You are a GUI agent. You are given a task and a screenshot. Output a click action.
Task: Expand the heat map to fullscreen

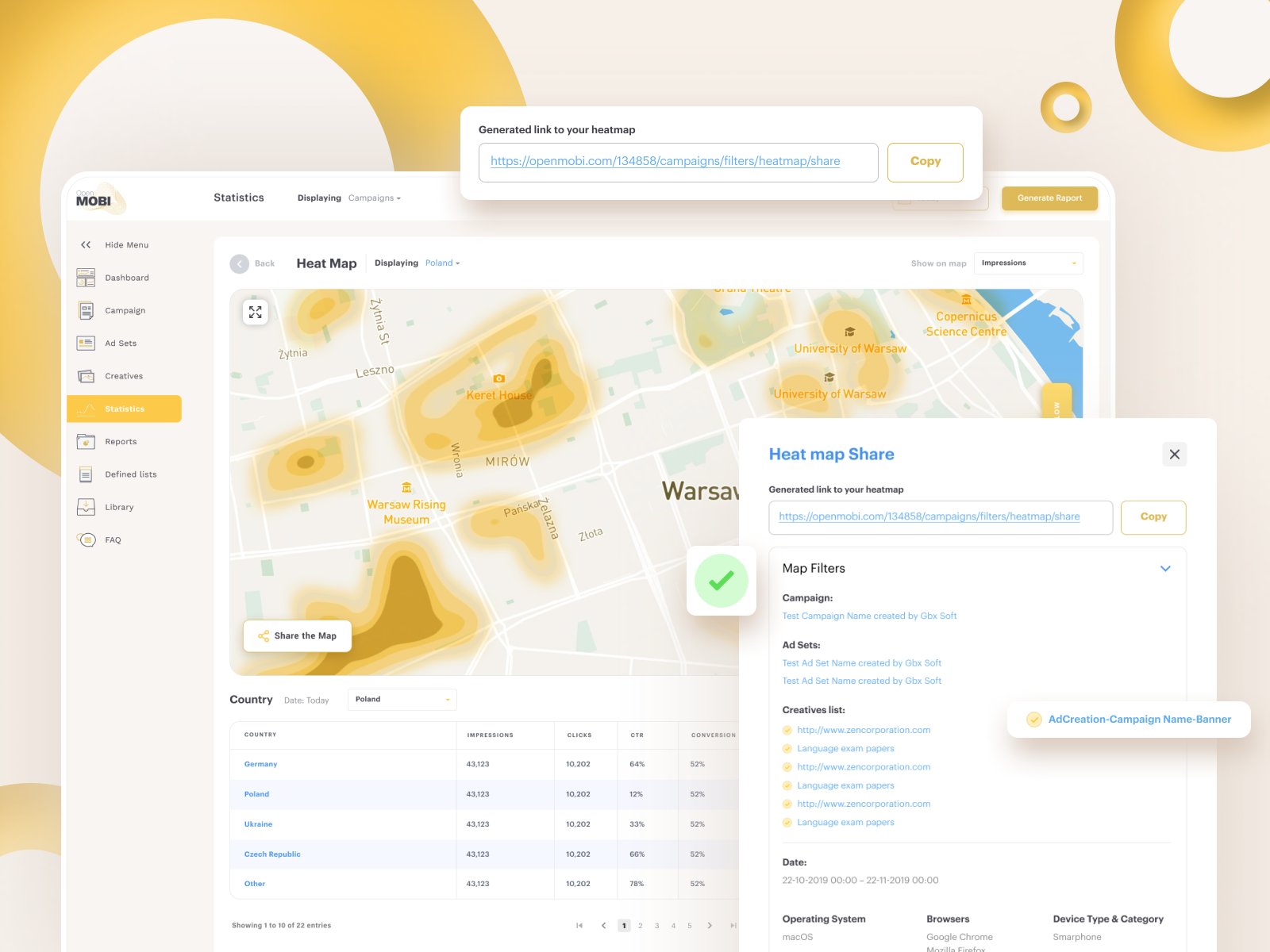pyautogui.click(x=256, y=313)
